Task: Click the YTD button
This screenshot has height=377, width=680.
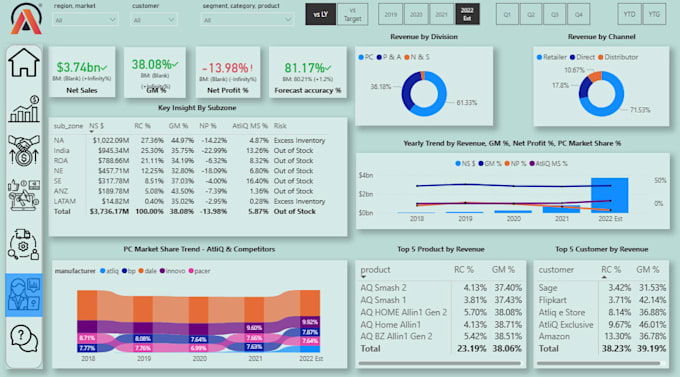Action: 629,14
